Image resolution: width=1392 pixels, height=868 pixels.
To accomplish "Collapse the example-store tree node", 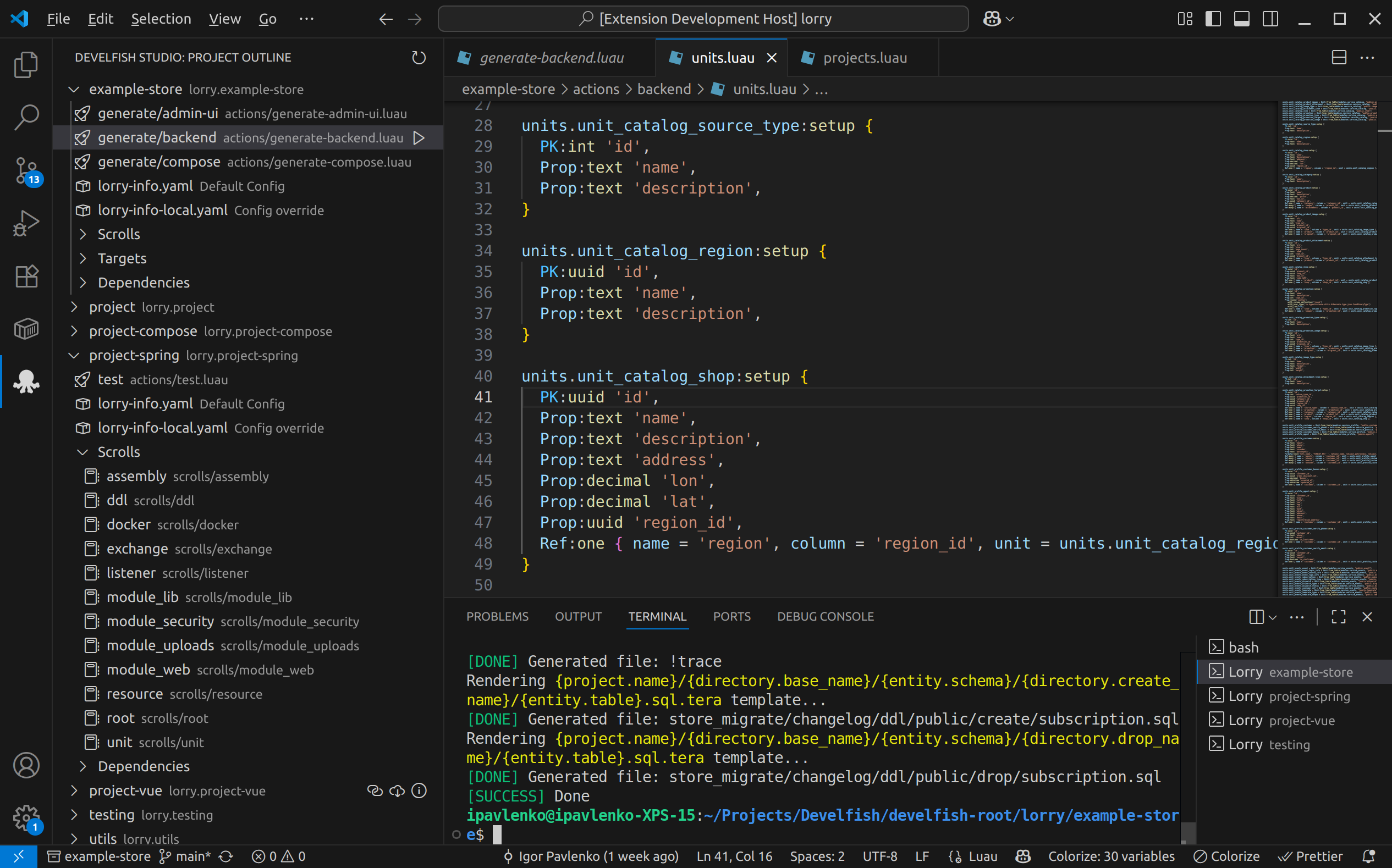I will [74, 90].
